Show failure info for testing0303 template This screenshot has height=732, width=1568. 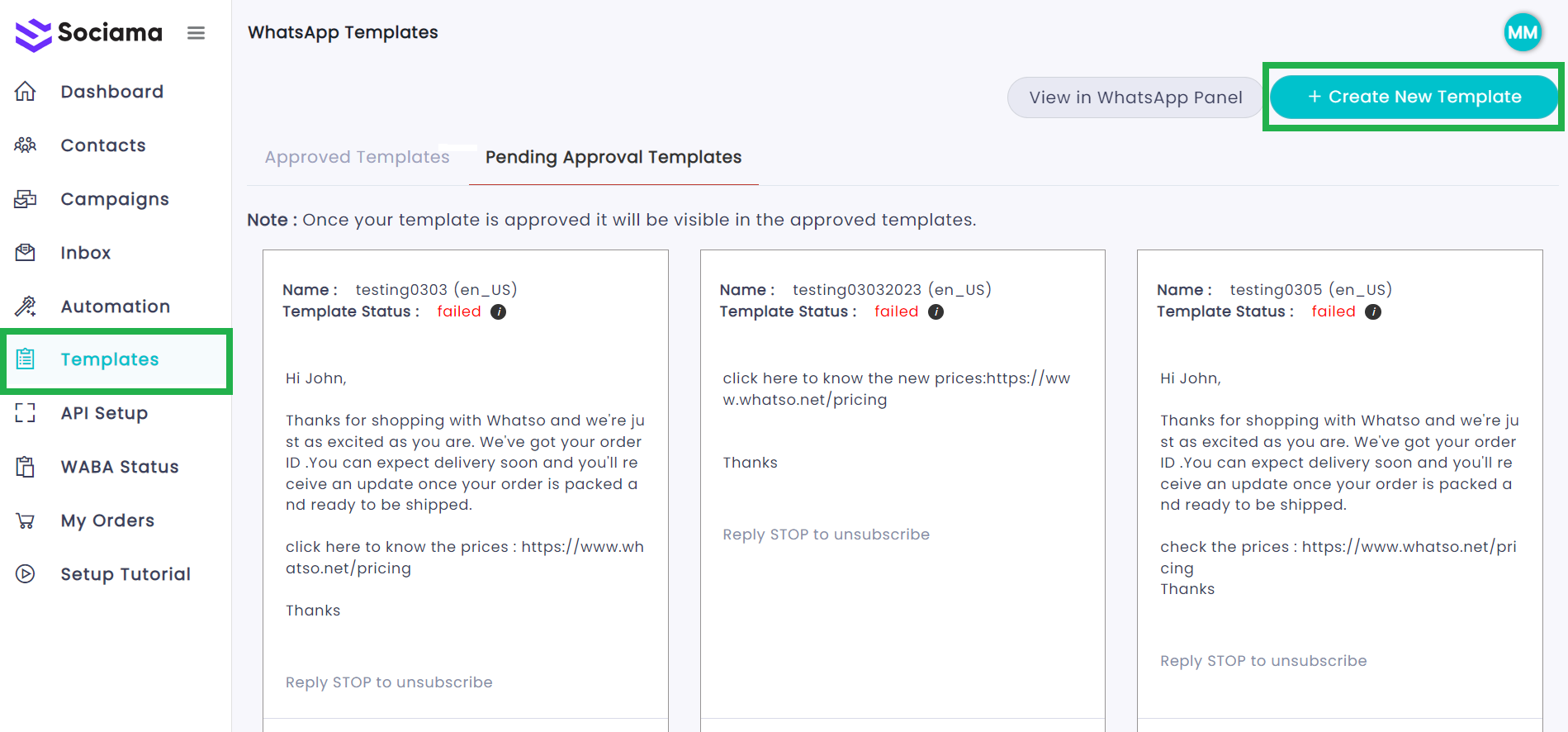coord(499,311)
